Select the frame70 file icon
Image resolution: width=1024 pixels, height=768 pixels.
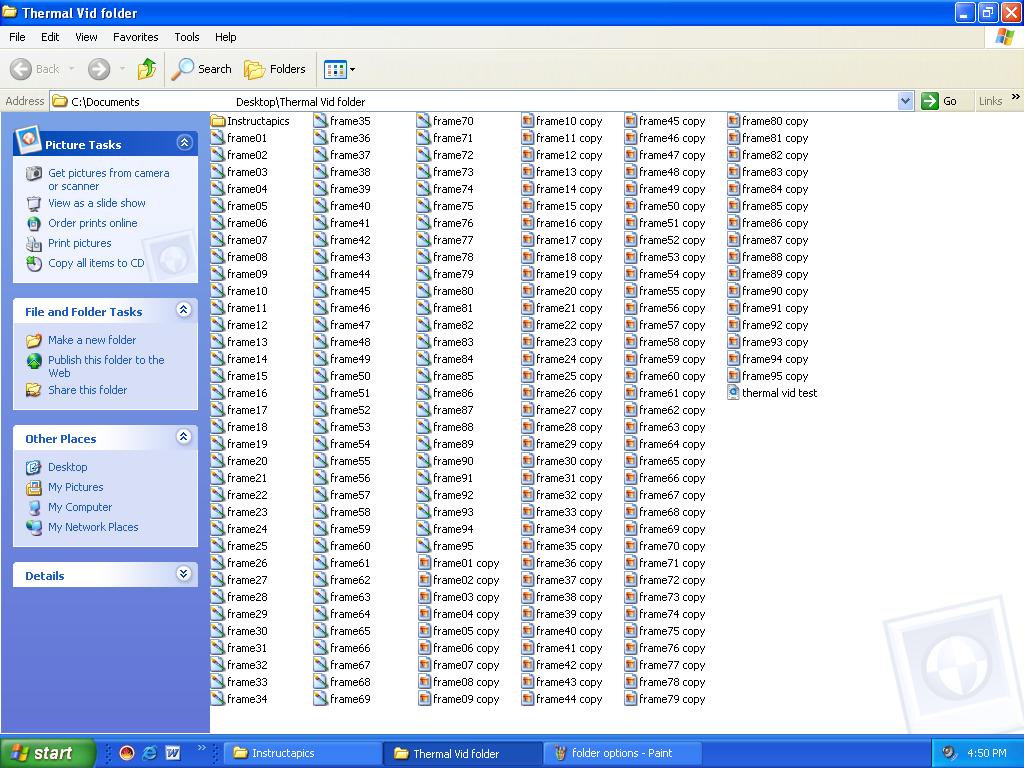(x=424, y=121)
